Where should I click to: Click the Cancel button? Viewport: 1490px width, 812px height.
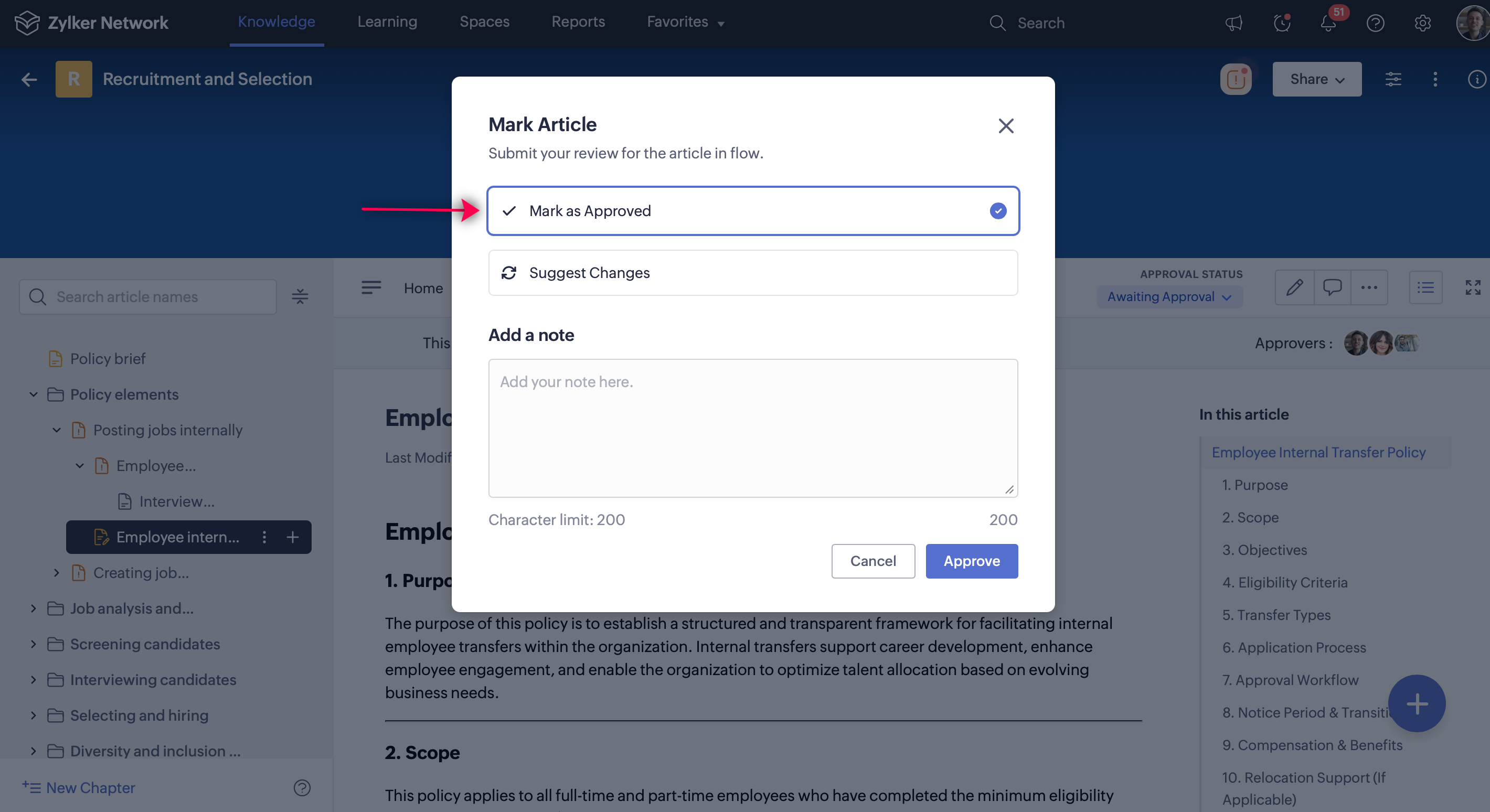click(873, 561)
